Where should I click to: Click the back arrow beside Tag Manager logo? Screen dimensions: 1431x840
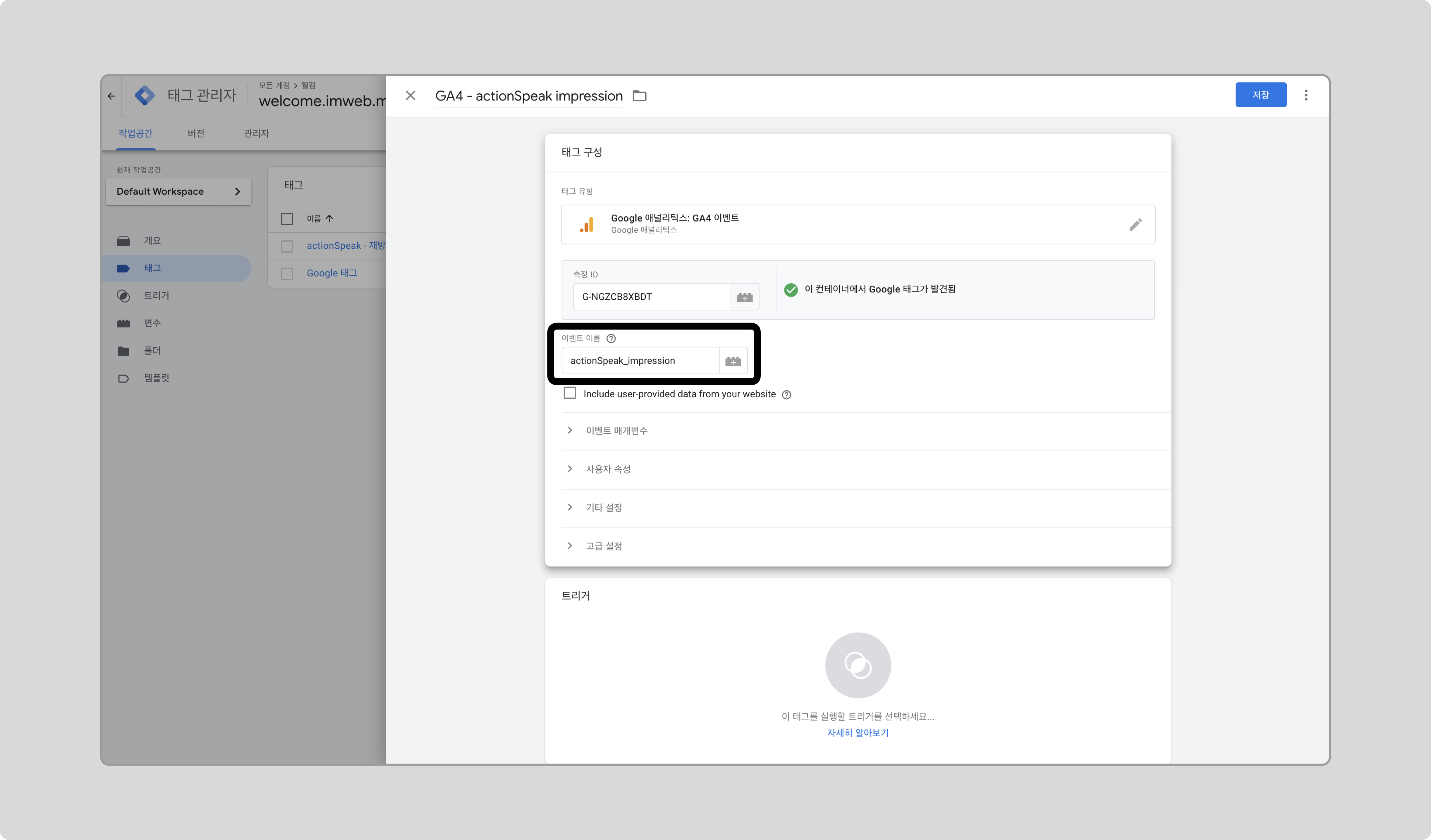(111, 96)
